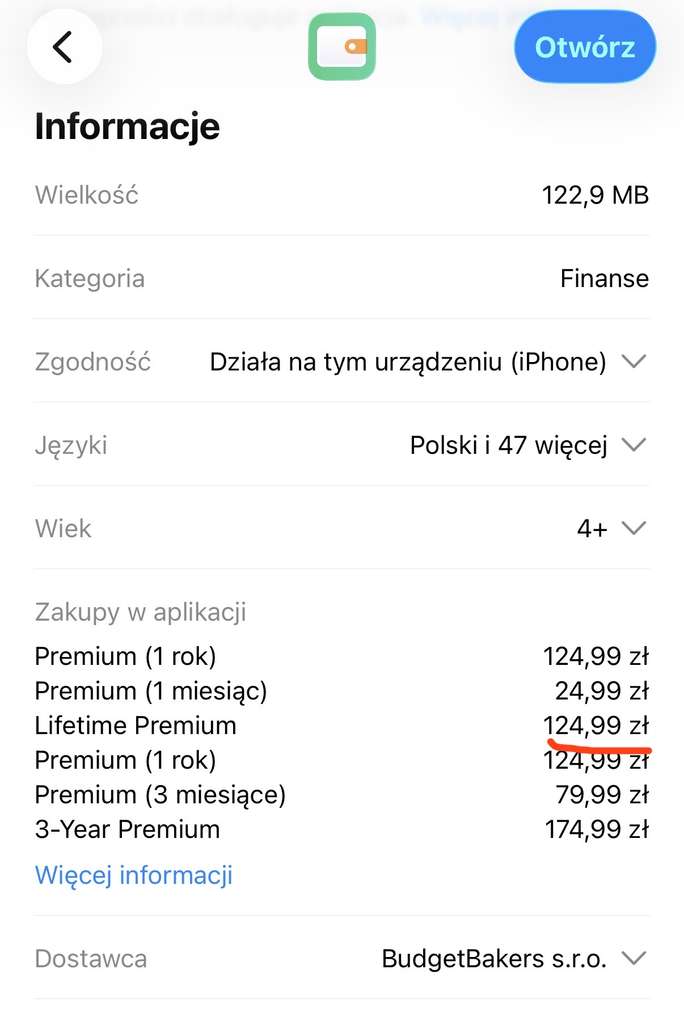Expand the Wiek age rating chevron
The height and width of the screenshot is (1024, 684).
(634, 528)
